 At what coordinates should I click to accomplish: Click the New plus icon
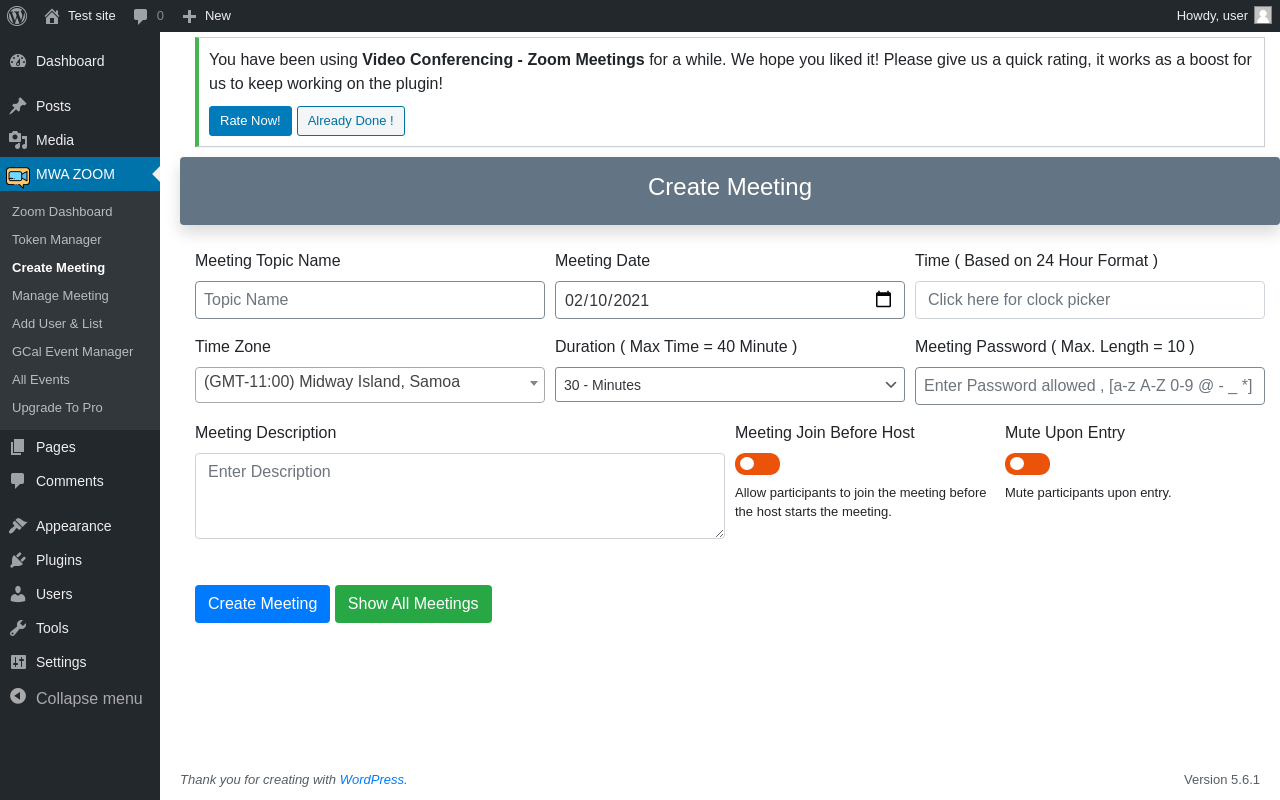(x=189, y=16)
